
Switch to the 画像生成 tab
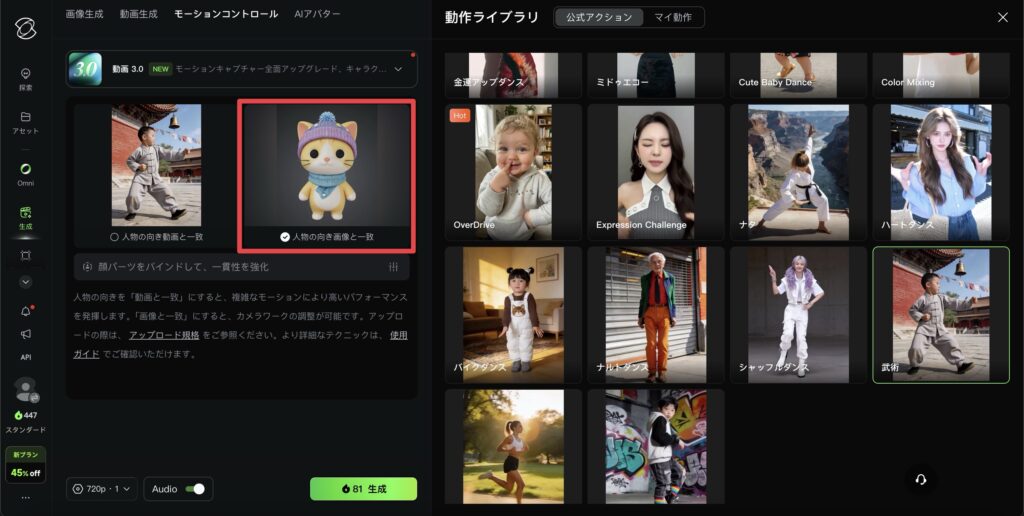(x=85, y=14)
